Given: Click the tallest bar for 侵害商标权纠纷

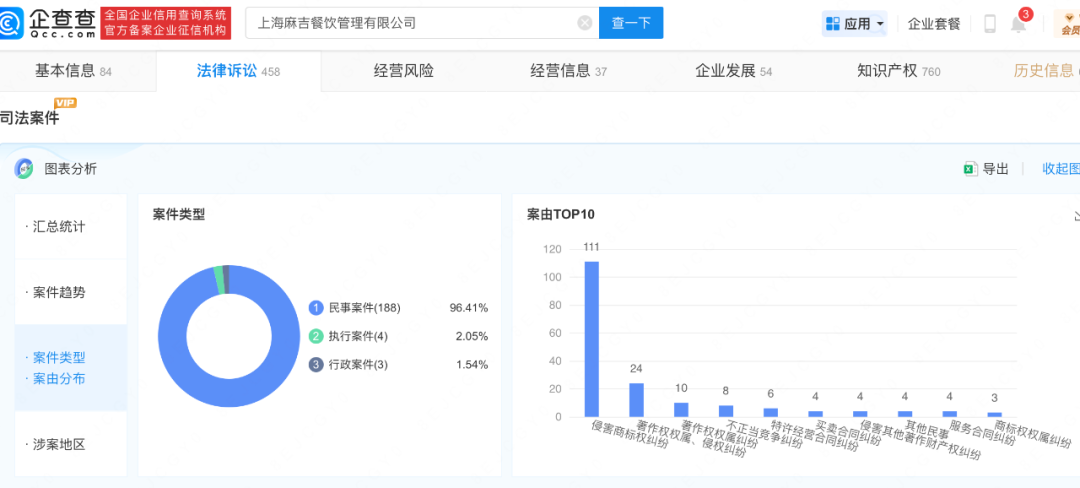Looking at the screenshot, I should point(592,338).
